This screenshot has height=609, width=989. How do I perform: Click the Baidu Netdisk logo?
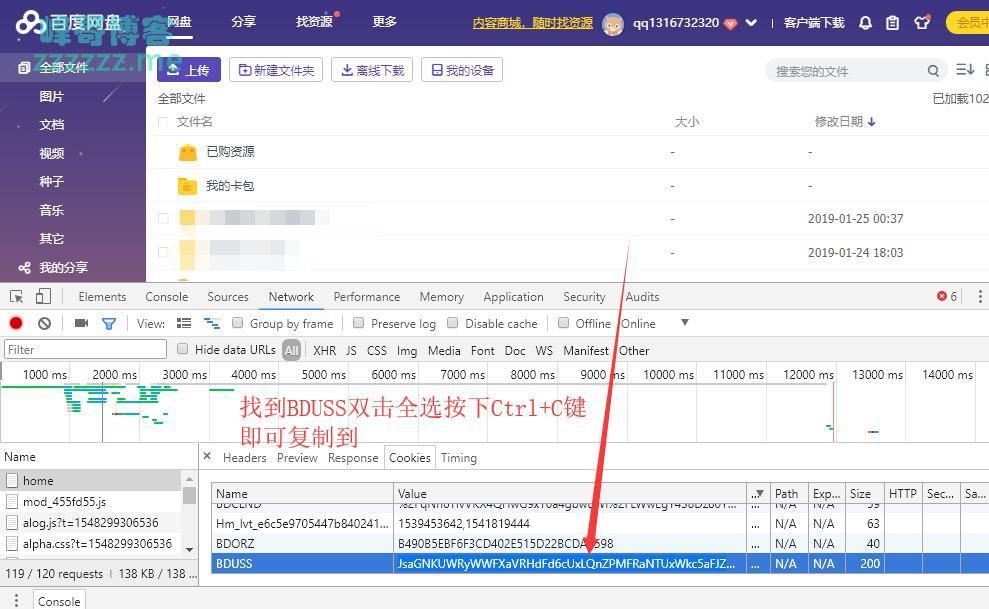pos(69,23)
